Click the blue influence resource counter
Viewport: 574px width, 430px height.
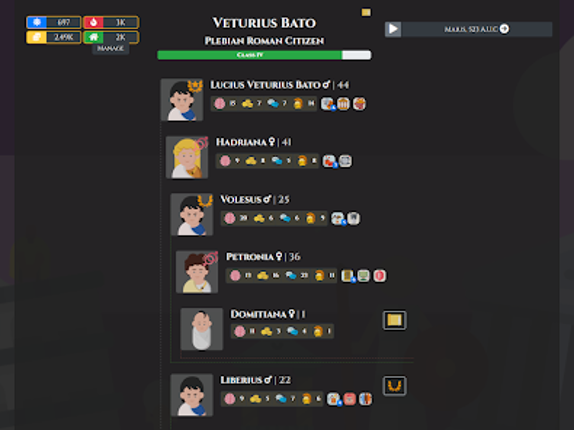[x=54, y=22]
